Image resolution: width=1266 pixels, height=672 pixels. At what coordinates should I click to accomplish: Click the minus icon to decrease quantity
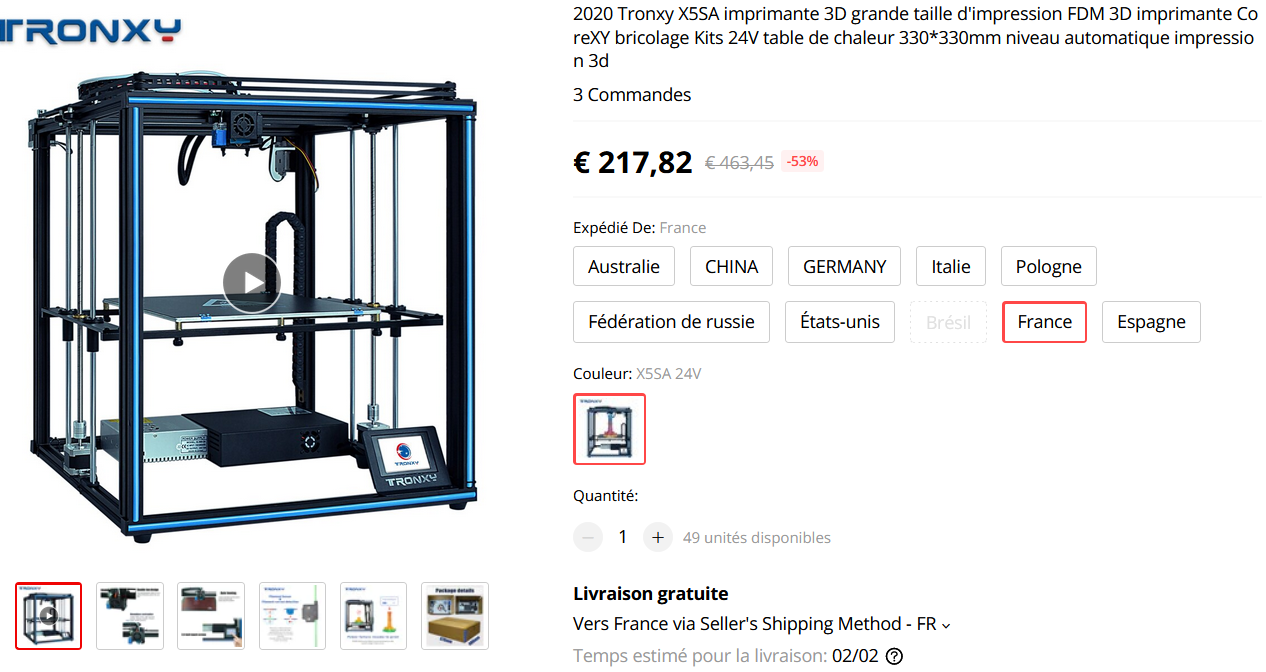(x=588, y=537)
